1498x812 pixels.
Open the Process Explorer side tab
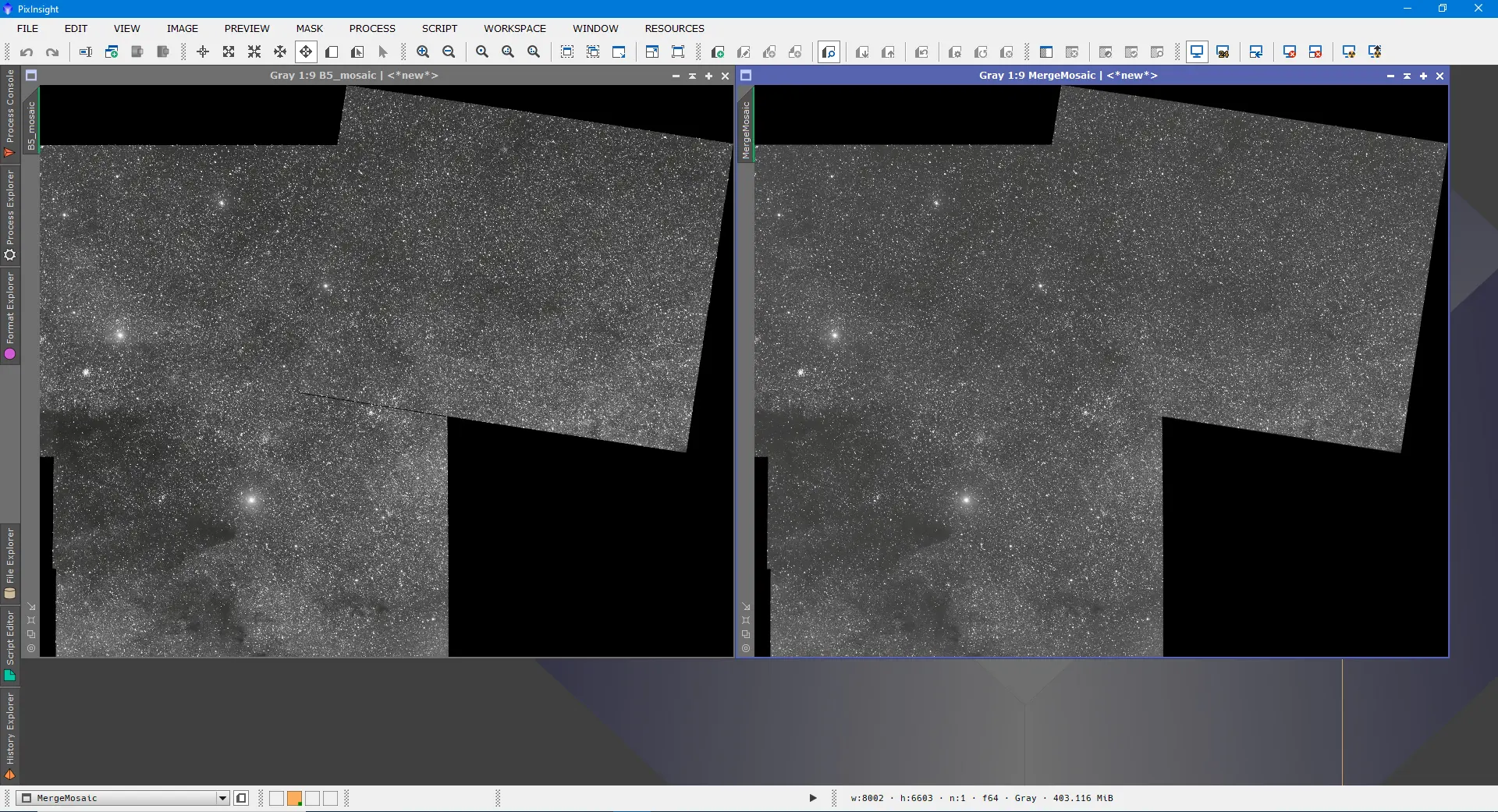point(10,216)
